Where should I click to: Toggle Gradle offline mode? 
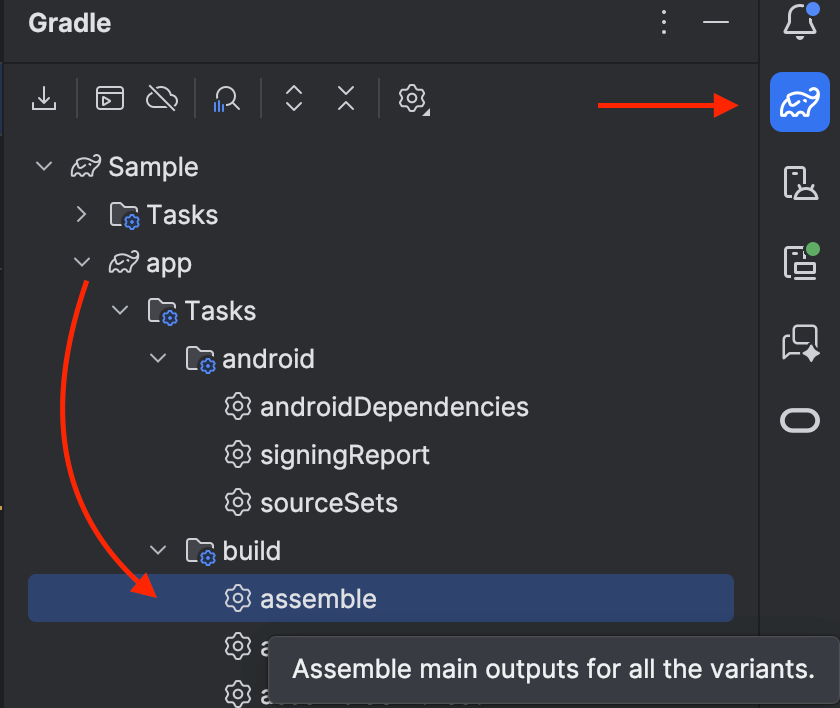pyautogui.click(x=162, y=98)
